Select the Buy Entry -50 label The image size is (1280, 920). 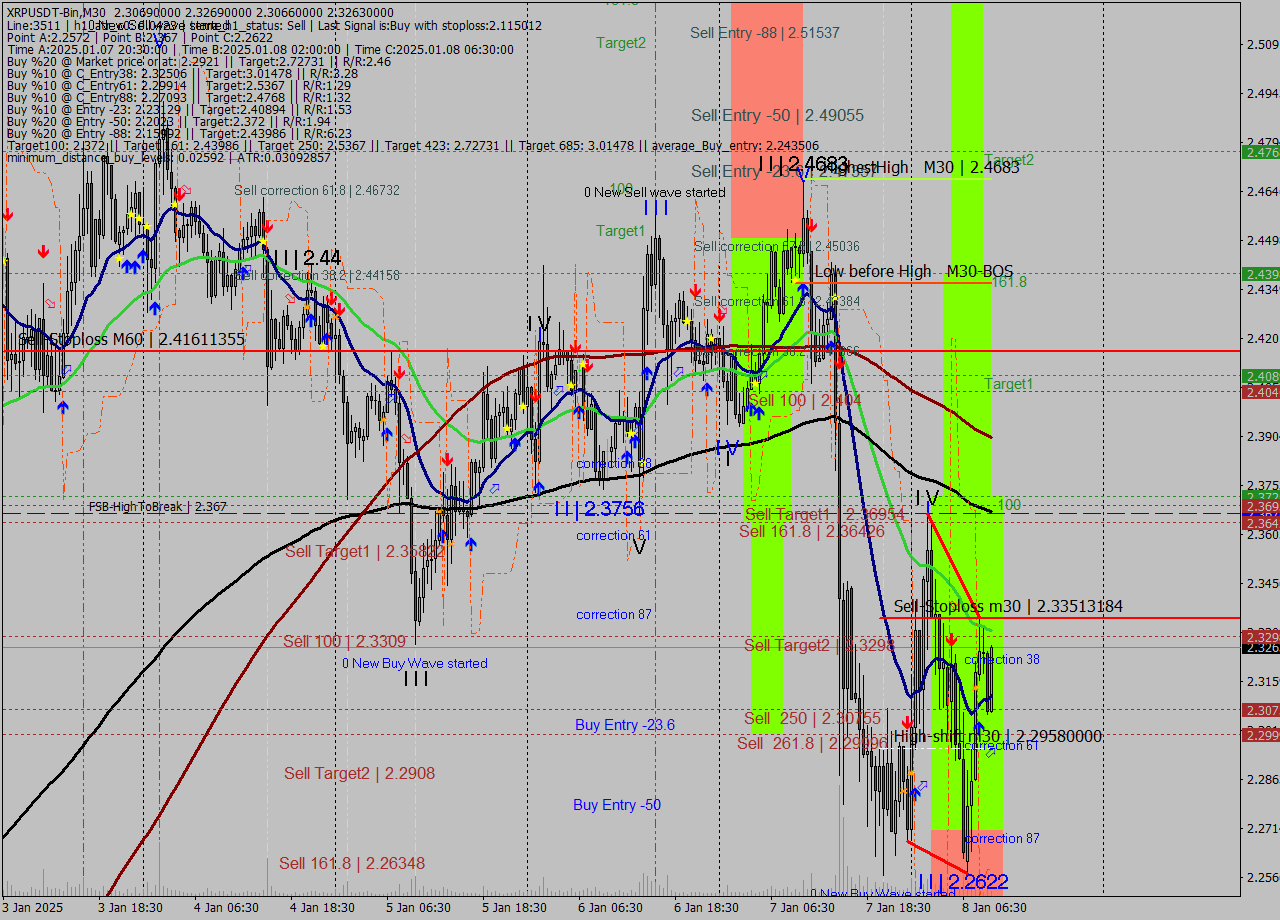tap(617, 805)
